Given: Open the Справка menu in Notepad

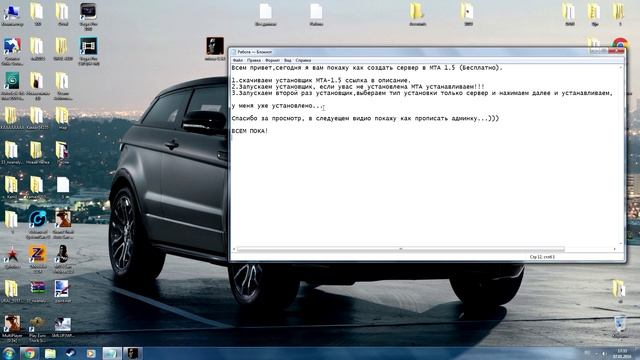Looking at the screenshot, I should pyautogui.click(x=303, y=60).
